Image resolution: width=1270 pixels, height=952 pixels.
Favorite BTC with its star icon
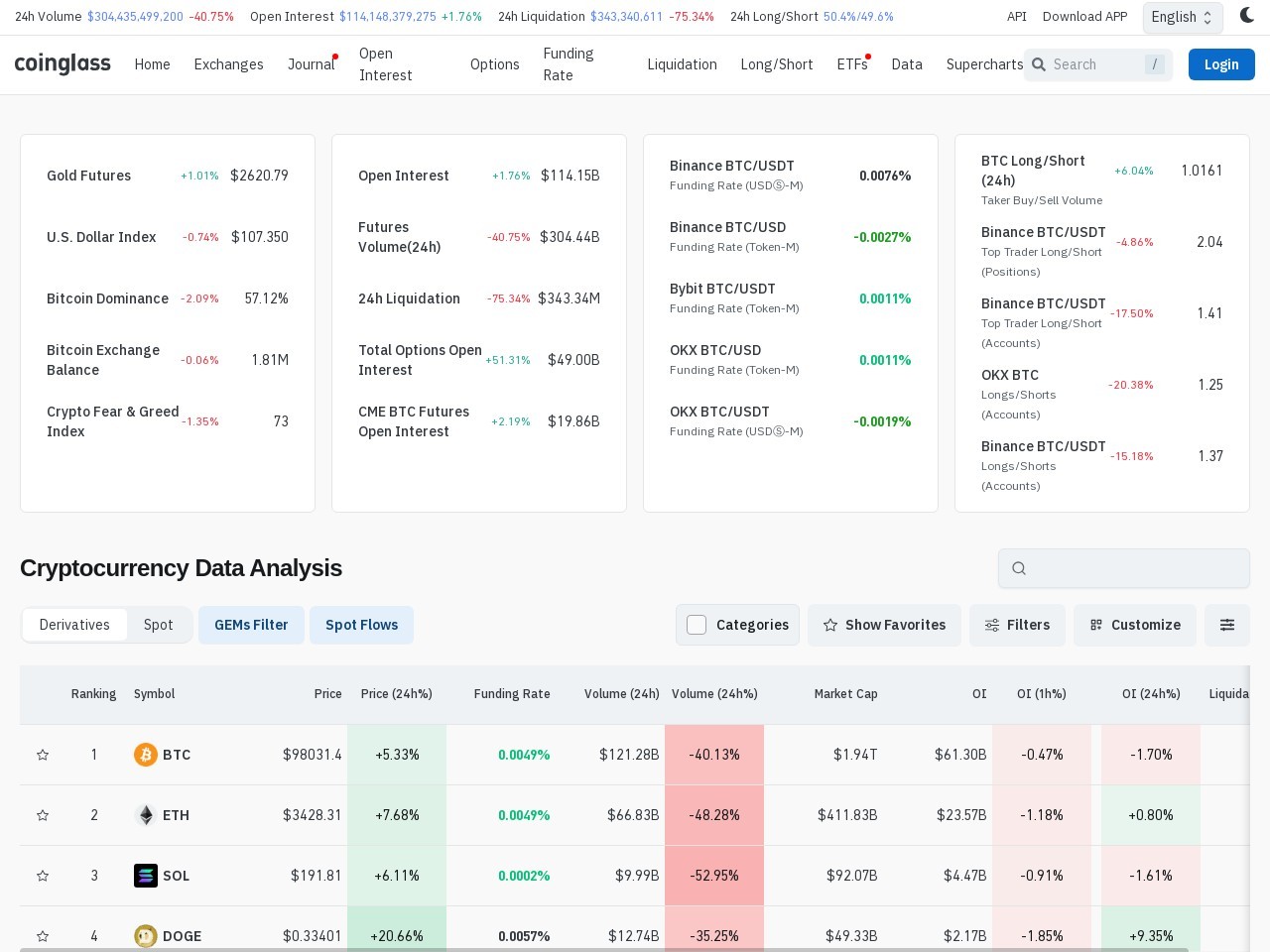click(43, 755)
